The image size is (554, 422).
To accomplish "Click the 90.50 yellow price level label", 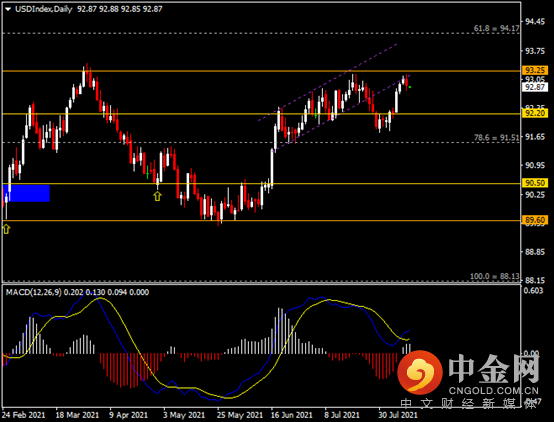I will point(535,183).
